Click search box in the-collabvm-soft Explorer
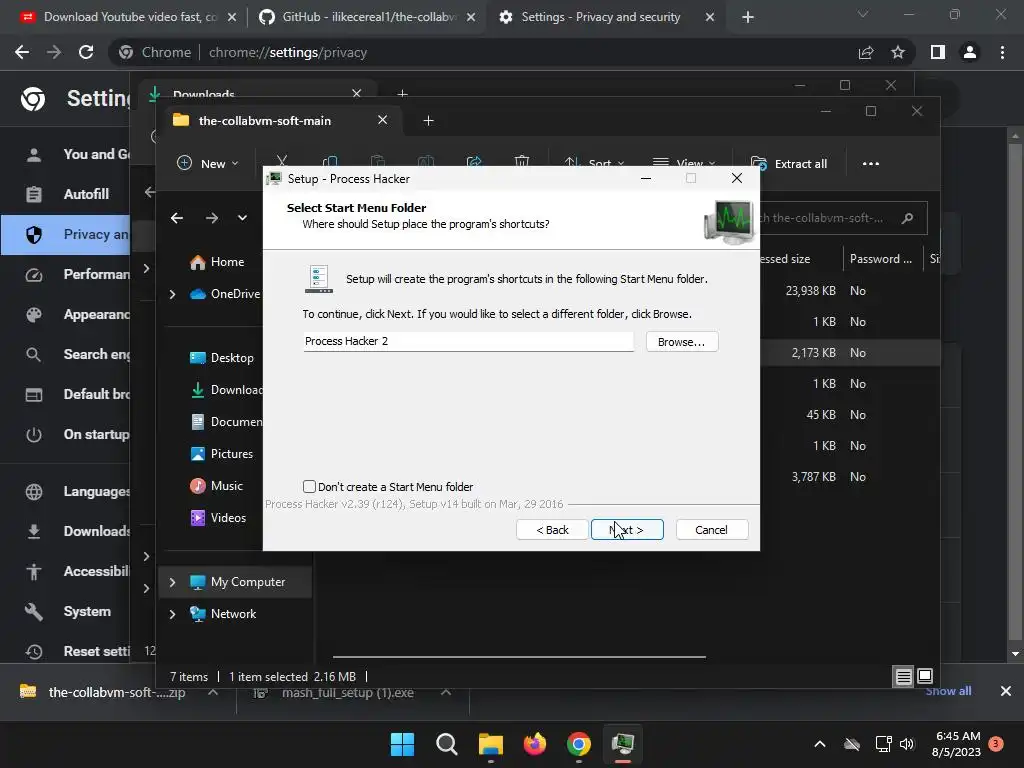This screenshot has height=768, width=1024. (843, 218)
